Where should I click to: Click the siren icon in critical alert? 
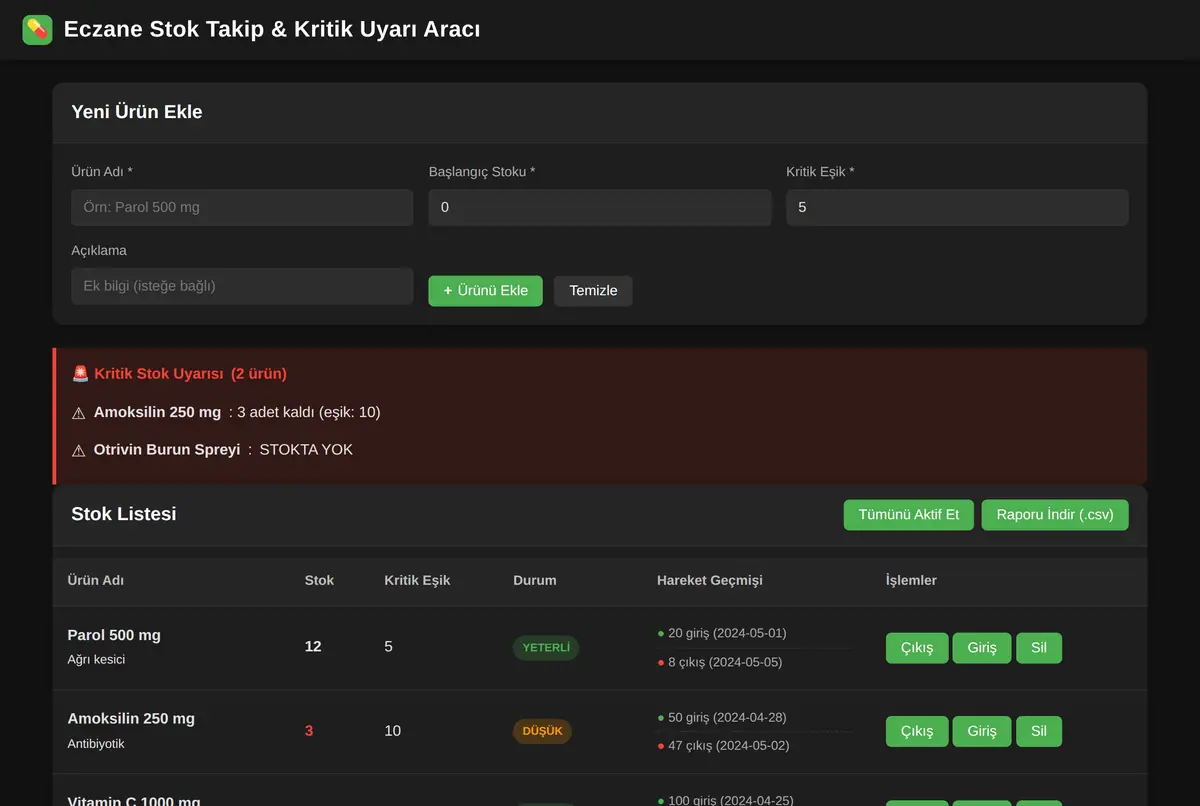coord(81,374)
